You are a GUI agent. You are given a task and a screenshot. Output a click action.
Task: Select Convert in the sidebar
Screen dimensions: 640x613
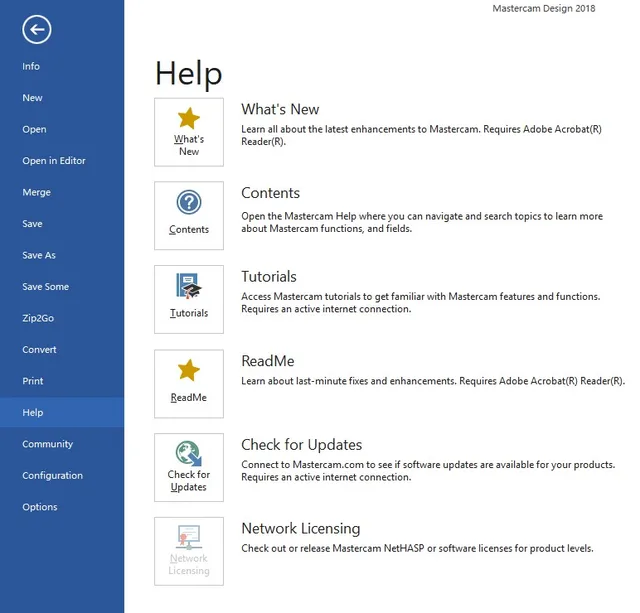pos(62,349)
